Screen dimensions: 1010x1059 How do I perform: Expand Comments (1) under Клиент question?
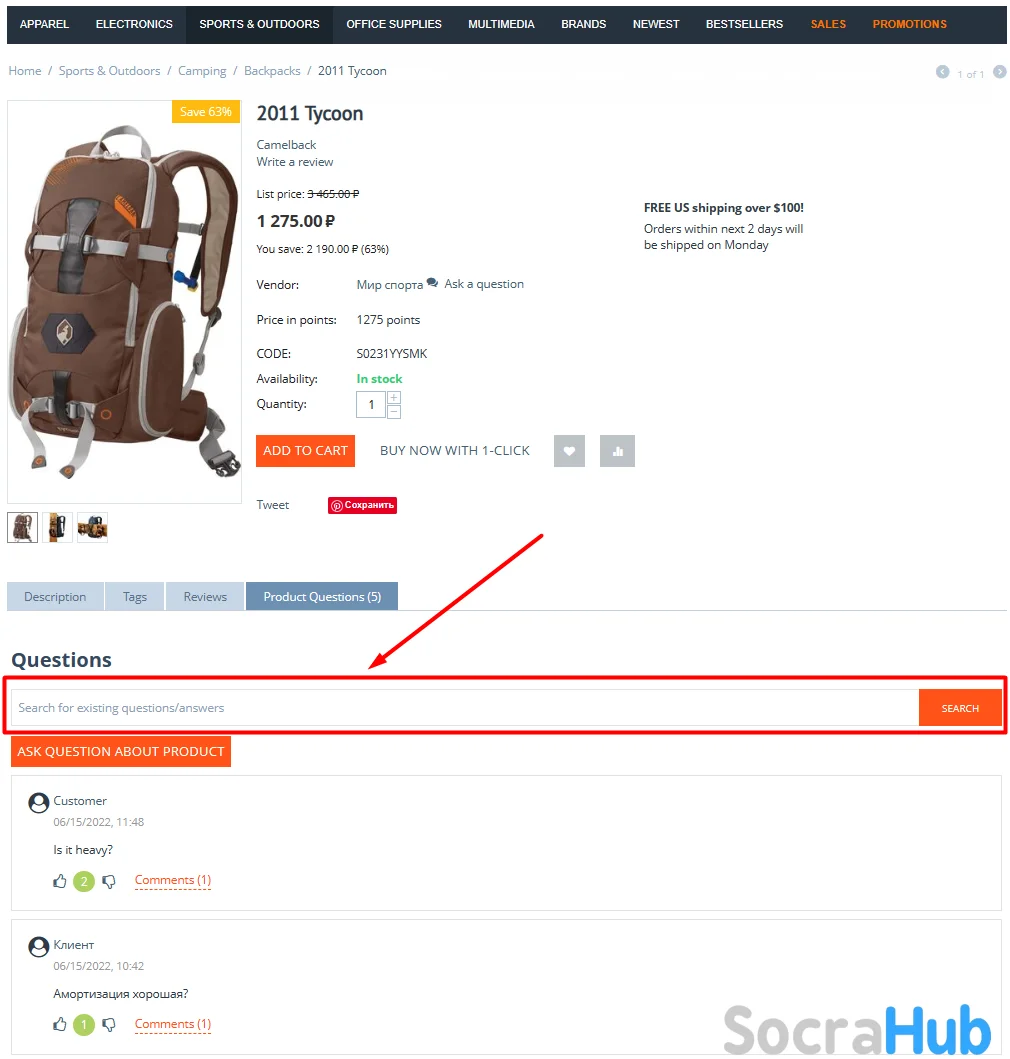[x=173, y=1024]
